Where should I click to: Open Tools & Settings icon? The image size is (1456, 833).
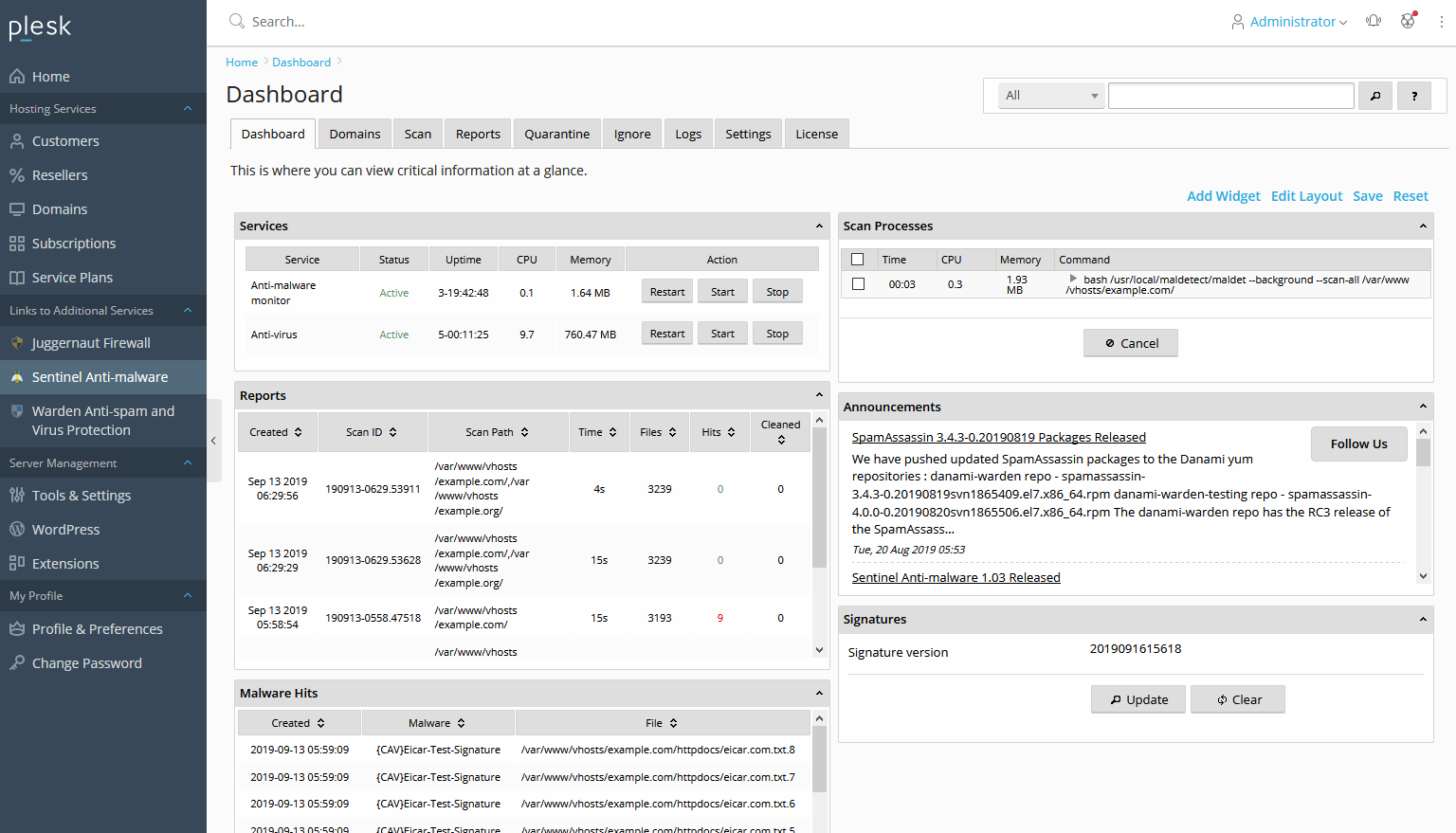click(17, 496)
